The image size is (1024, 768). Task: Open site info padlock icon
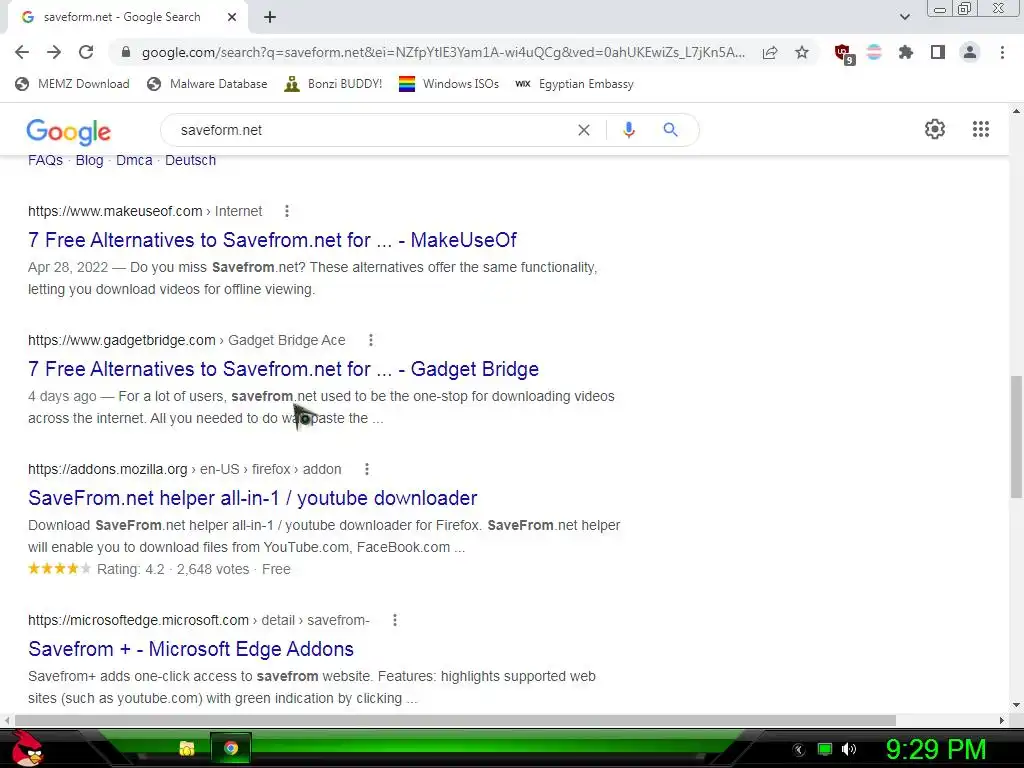126,52
